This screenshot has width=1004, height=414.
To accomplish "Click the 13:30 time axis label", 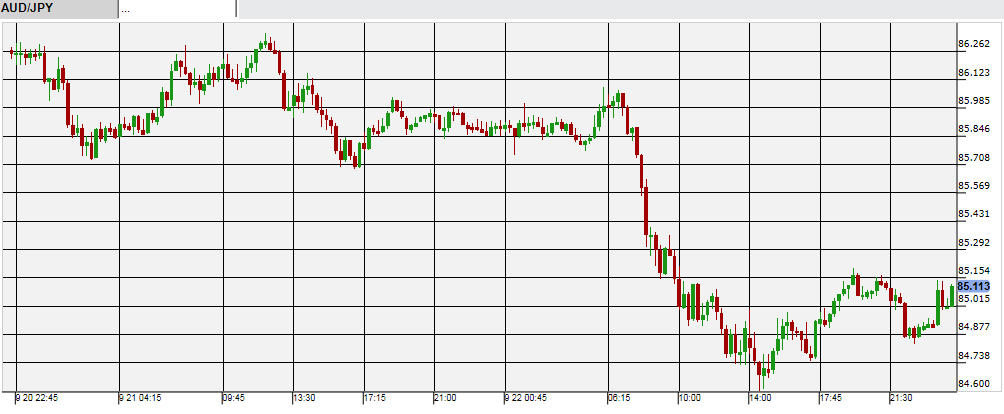I will [x=305, y=398].
